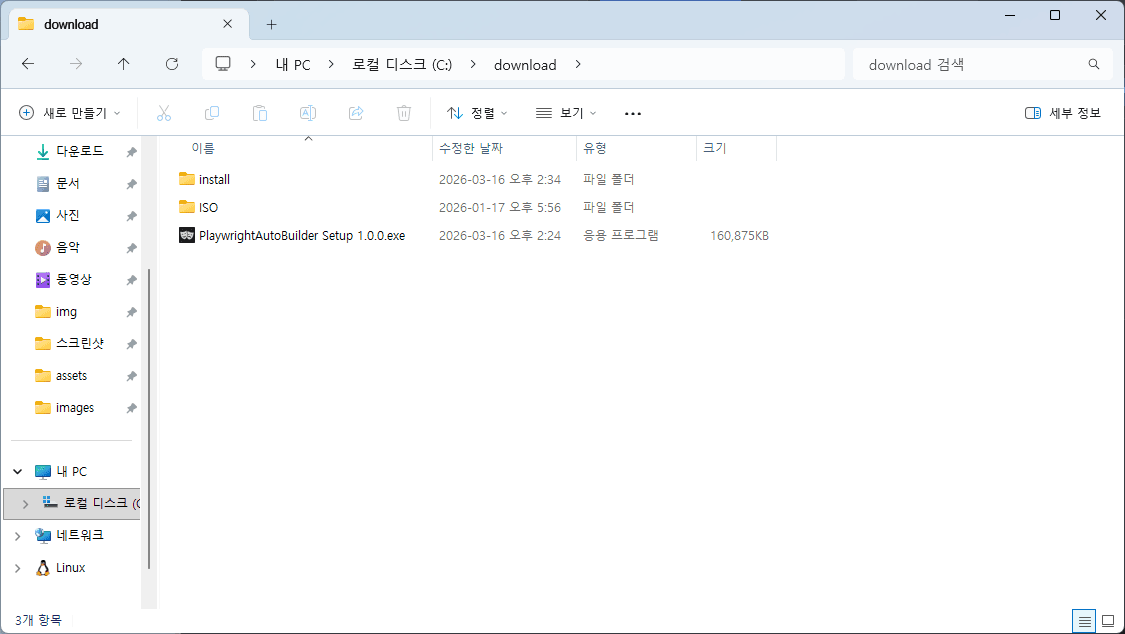
Task: Refresh the folder view
Action: click(171, 64)
